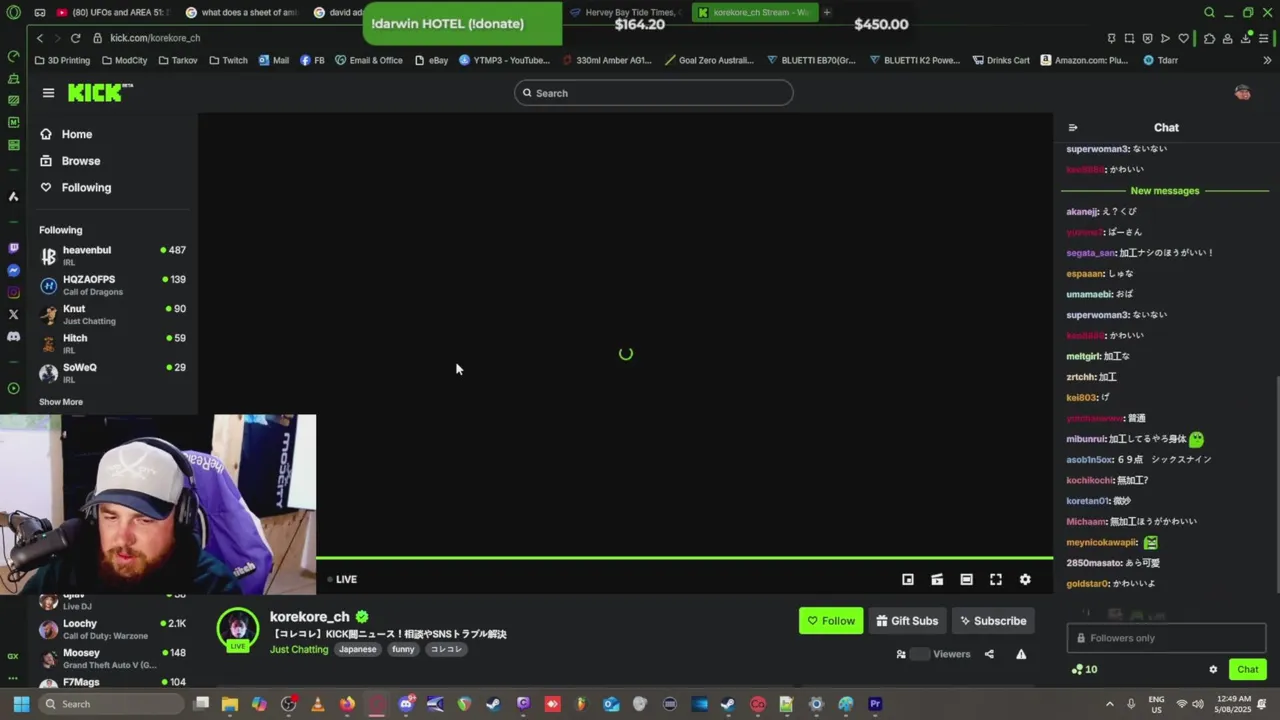Click the Windows taskbar search box
1280x720 pixels.
point(112,704)
